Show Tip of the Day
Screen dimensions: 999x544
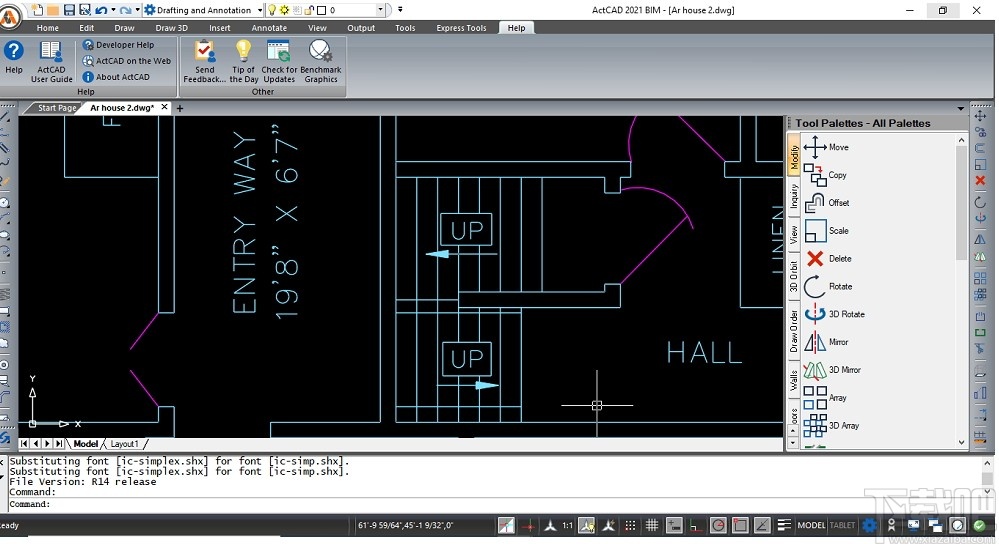[243, 61]
